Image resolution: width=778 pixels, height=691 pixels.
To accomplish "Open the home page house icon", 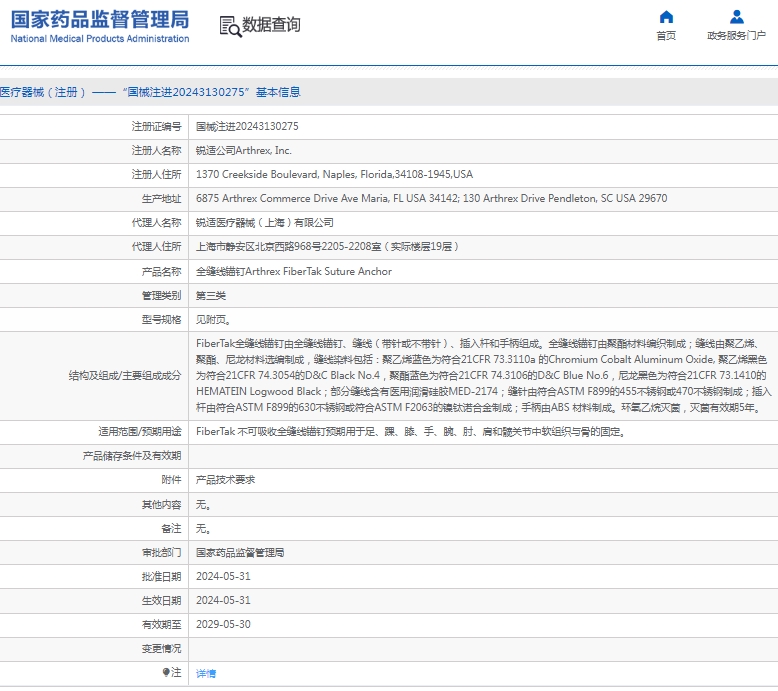I will tap(666, 17).
